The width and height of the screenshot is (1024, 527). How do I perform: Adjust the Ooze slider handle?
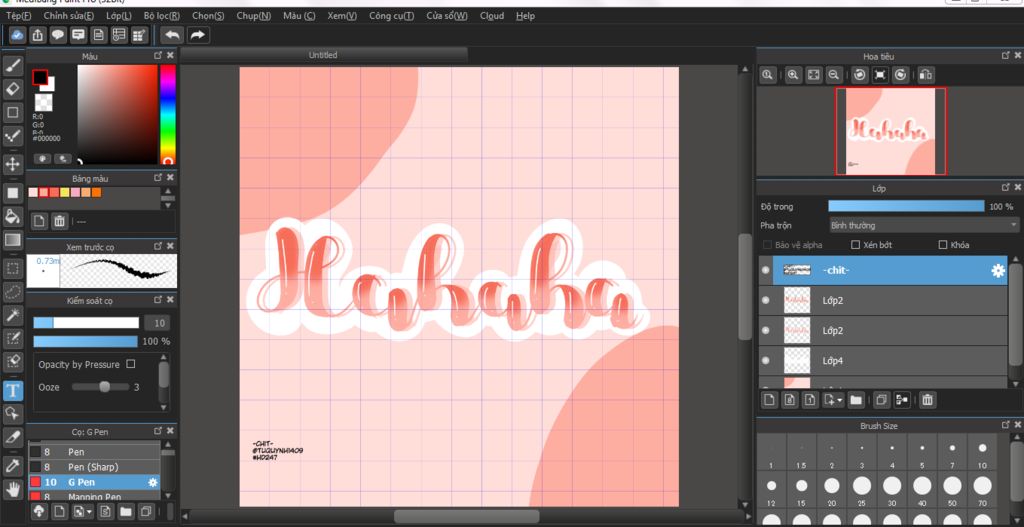click(x=104, y=387)
